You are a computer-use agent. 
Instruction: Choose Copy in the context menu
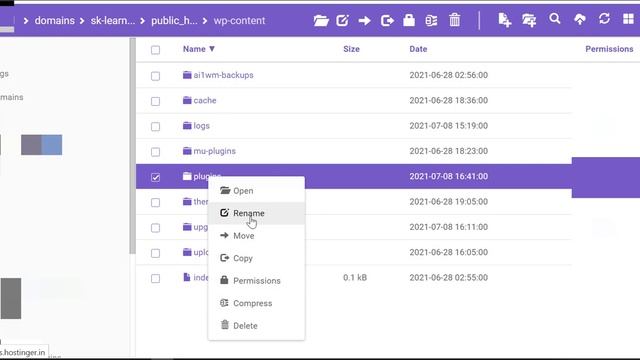point(256,258)
